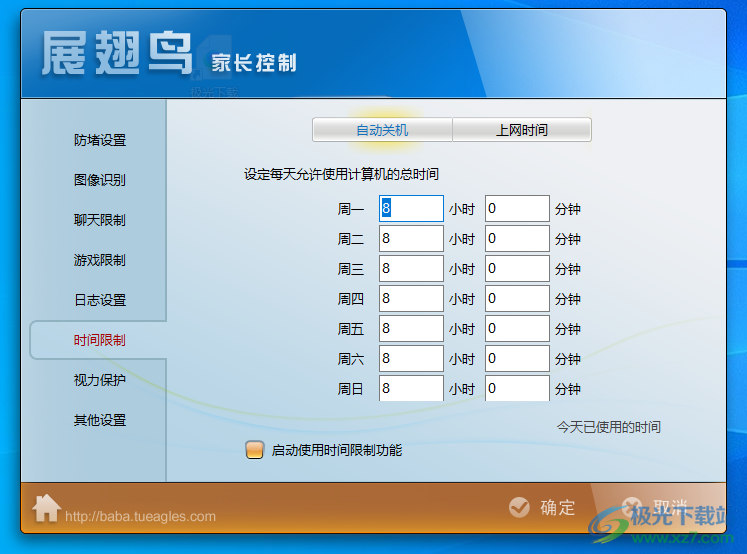This screenshot has height=554, width=747.
Task: Click 周五 minutes input field
Action: pos(517,328)
